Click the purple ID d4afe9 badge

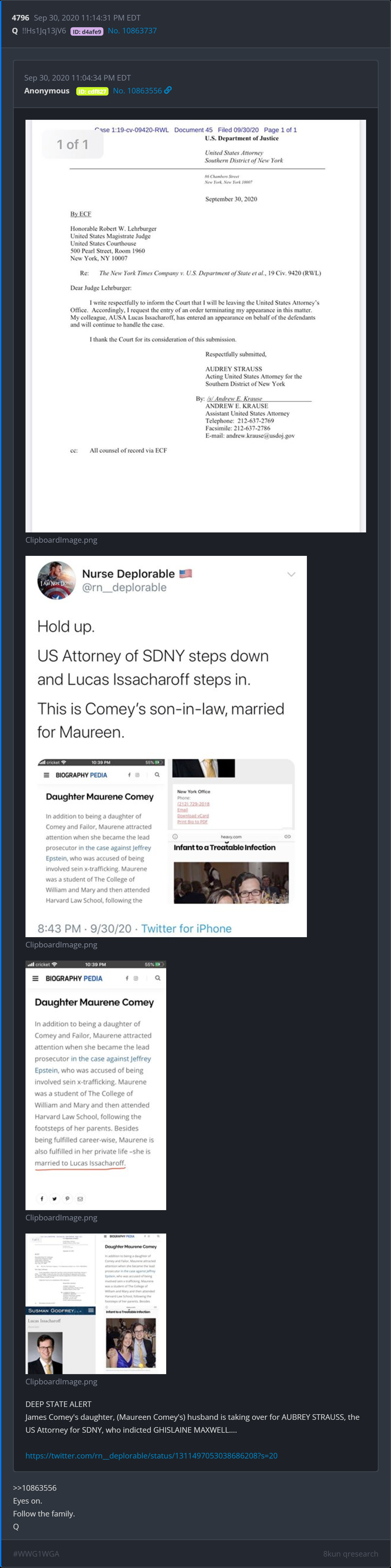tap(87, 32)
